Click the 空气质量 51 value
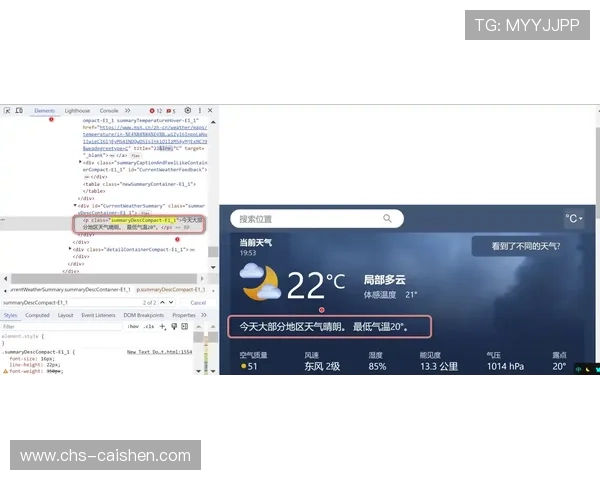The image size is (600, 480). [x=249, y=367]
